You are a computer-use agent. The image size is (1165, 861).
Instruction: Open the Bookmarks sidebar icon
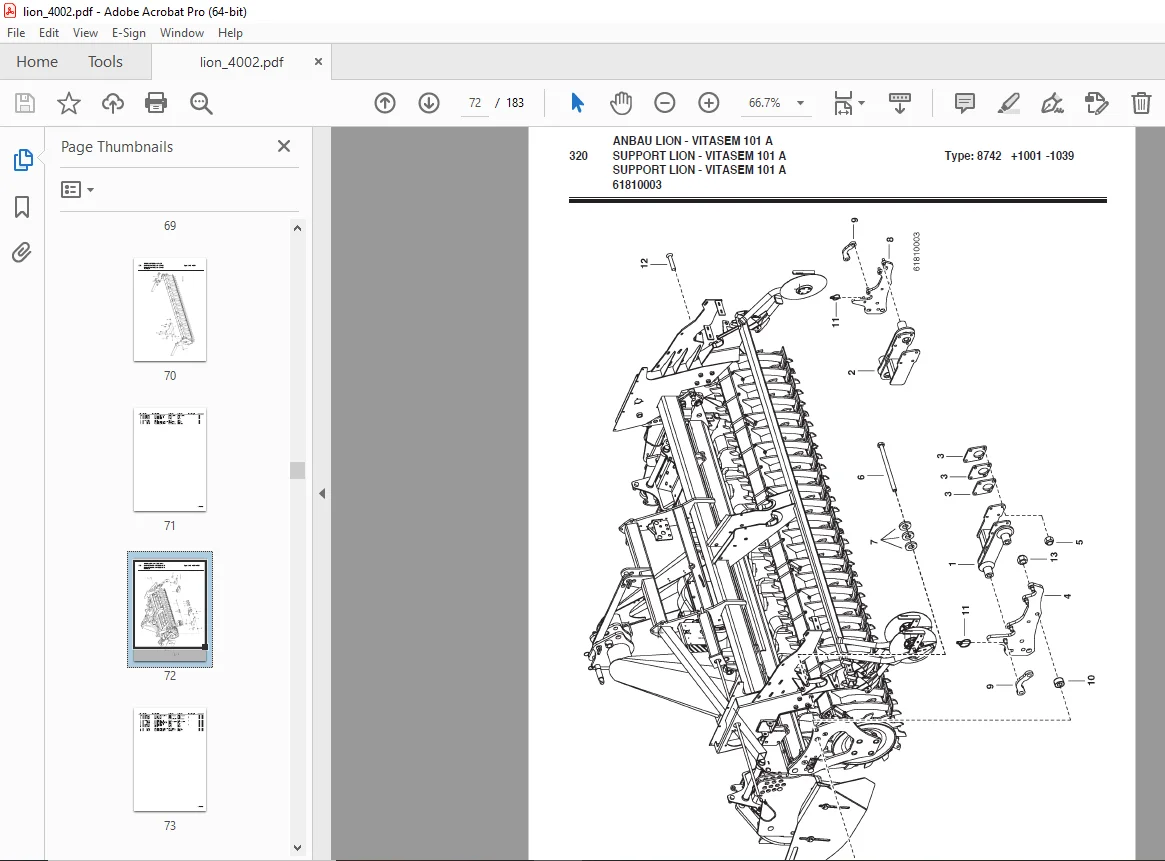(22, 207)
